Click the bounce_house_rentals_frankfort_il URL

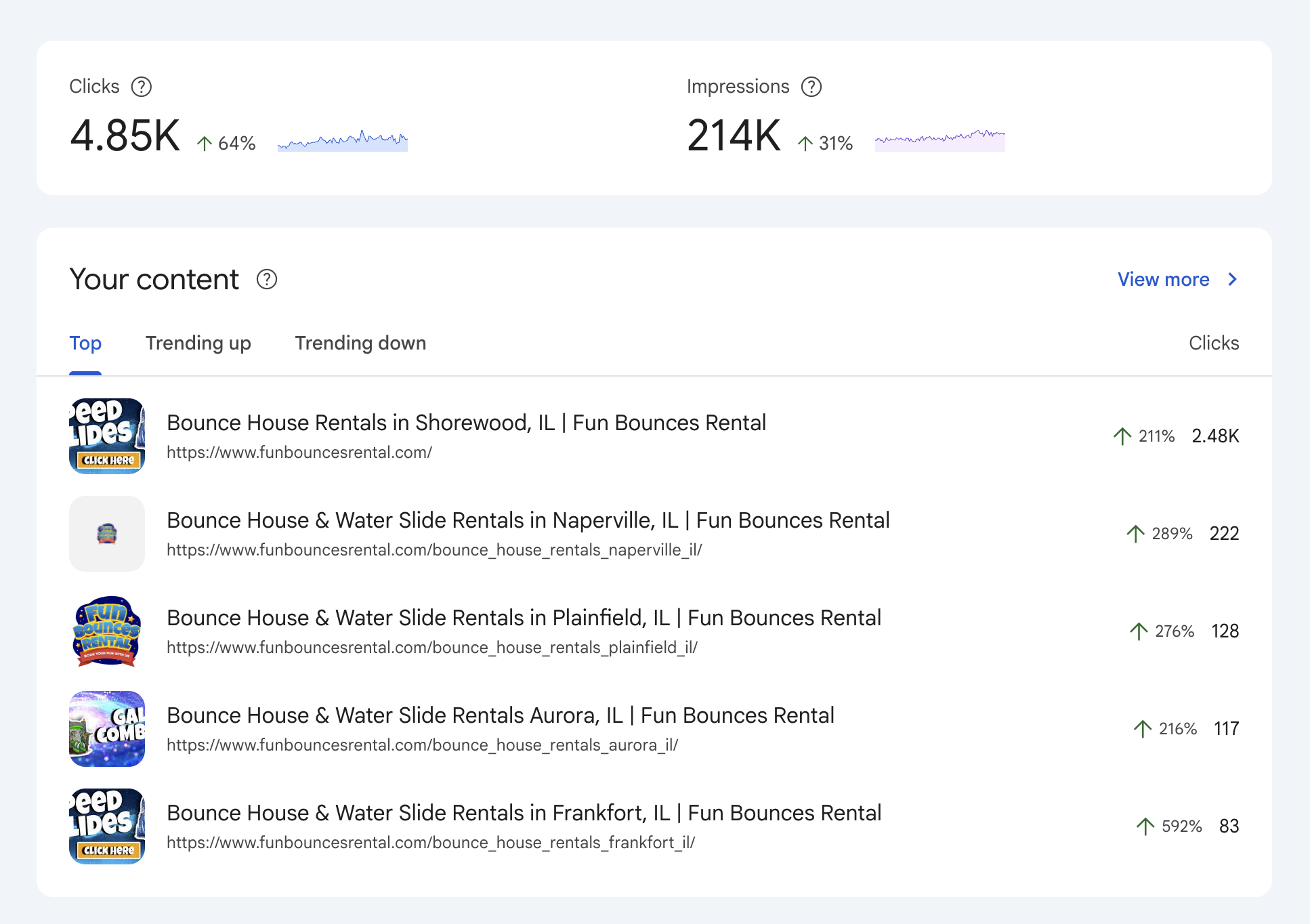[x=431, y=843]
